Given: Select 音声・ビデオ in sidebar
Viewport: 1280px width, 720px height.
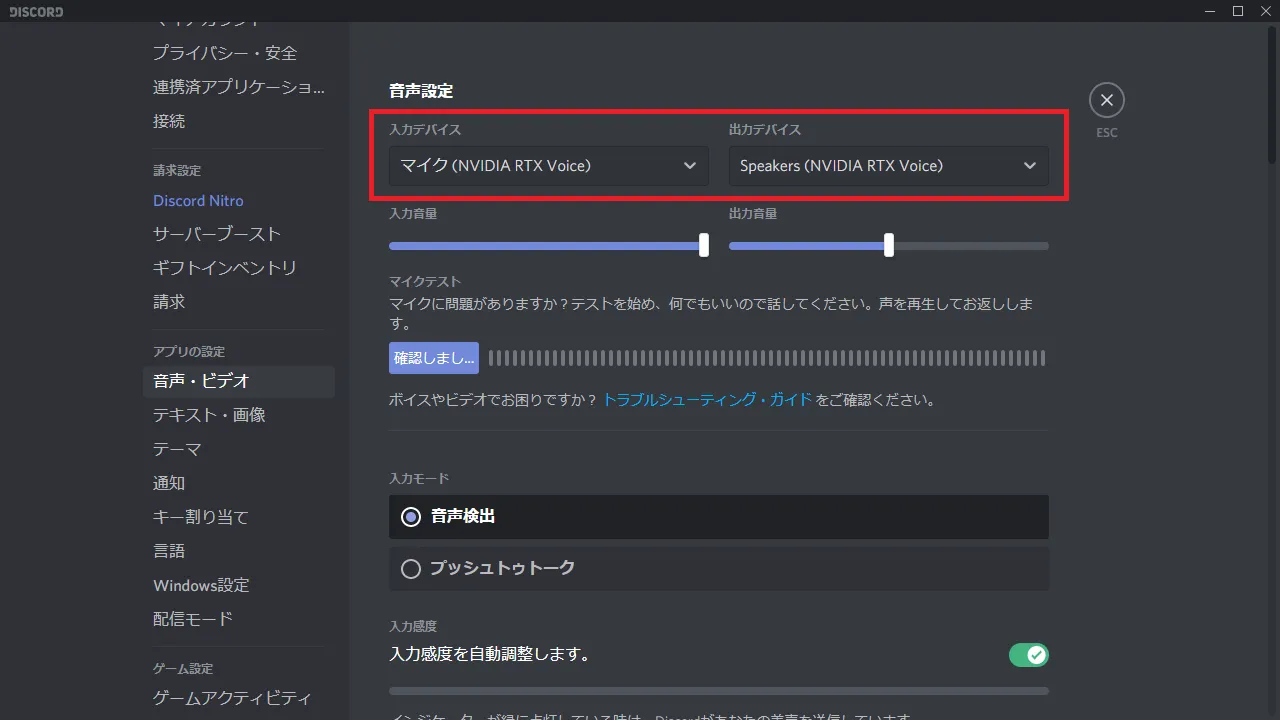Looking at the screenshot, I should tap(238, 381).
